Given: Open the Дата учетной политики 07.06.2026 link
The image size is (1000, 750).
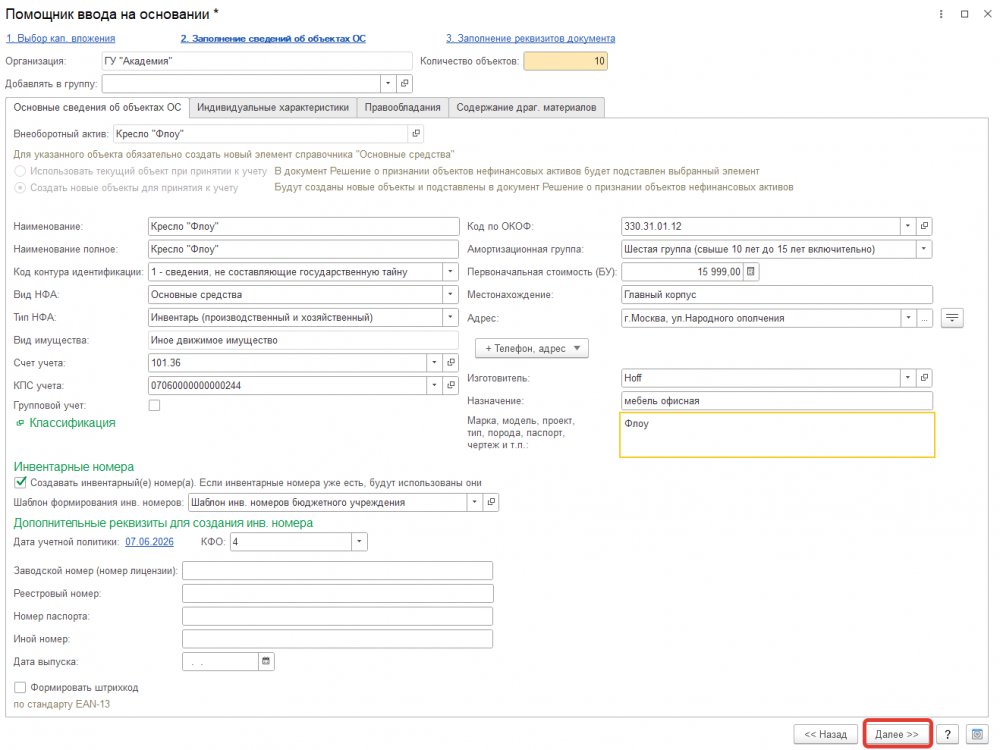Looking at the screenshot, I should 149,542.
